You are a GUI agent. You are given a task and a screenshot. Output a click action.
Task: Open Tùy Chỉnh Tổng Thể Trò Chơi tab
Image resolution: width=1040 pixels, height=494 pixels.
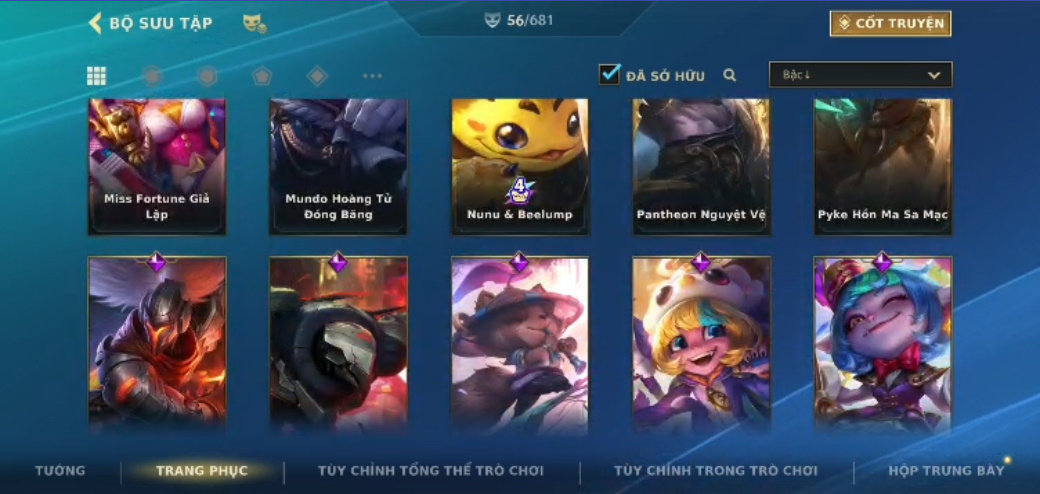(431, 471)
